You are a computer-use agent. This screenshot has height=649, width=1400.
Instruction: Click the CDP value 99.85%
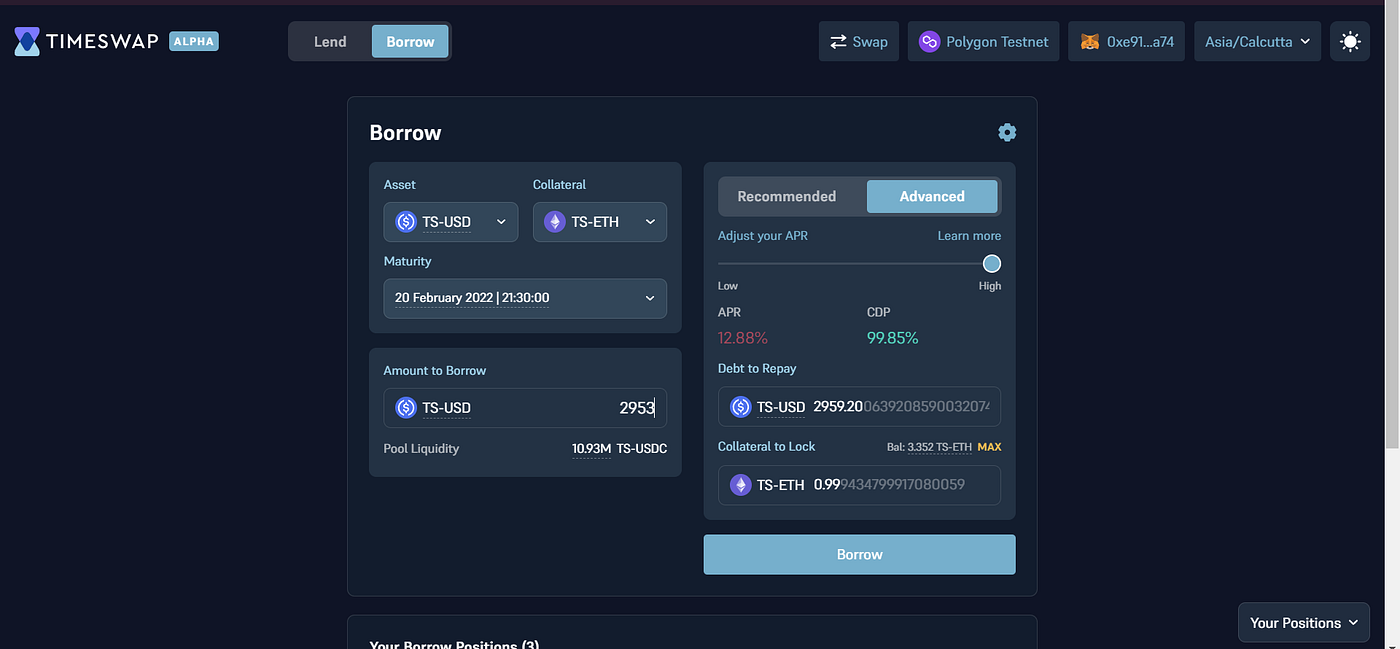892,338
